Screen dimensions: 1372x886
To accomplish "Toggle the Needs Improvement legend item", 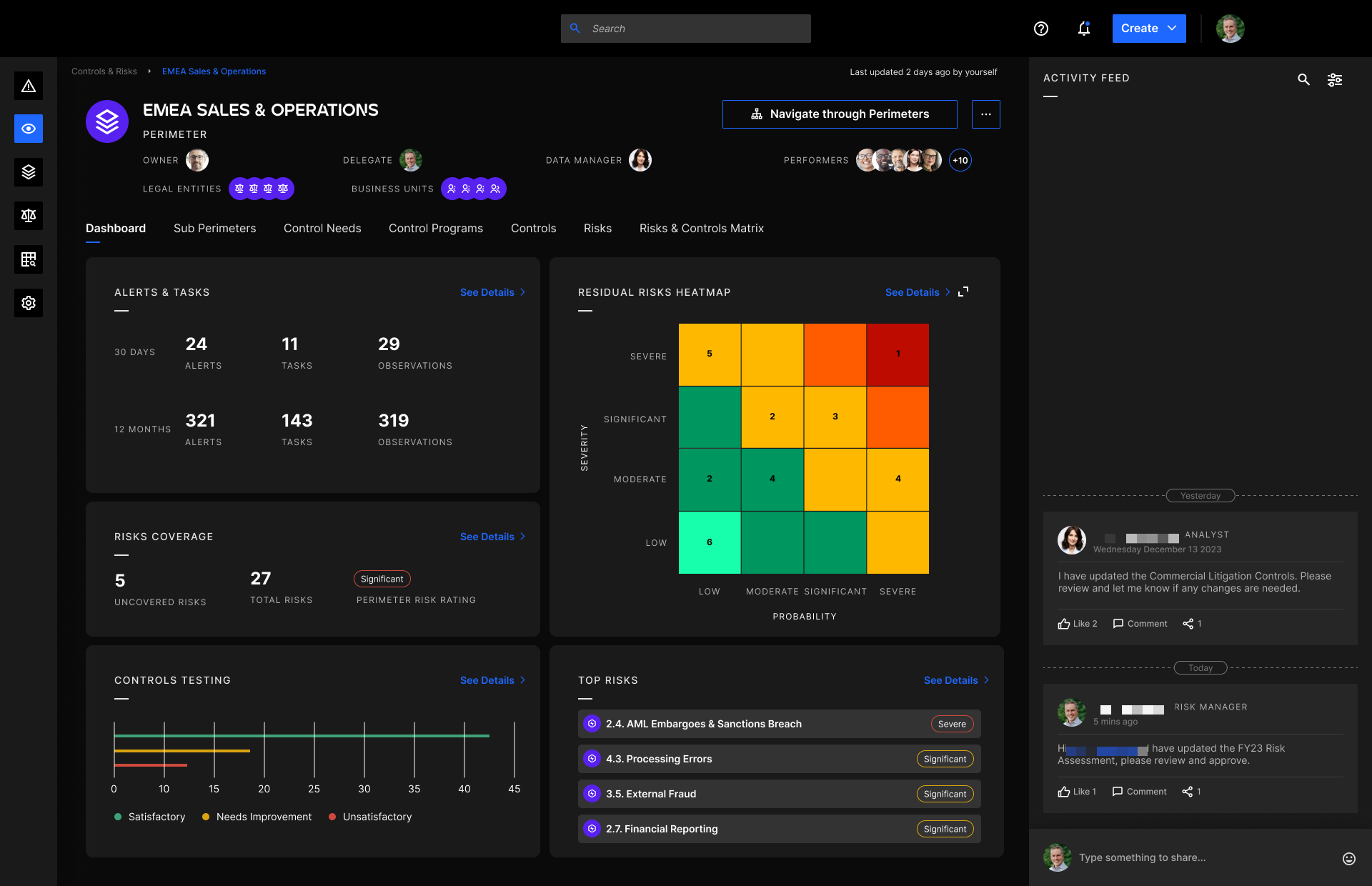I will [x=257, y=817].
